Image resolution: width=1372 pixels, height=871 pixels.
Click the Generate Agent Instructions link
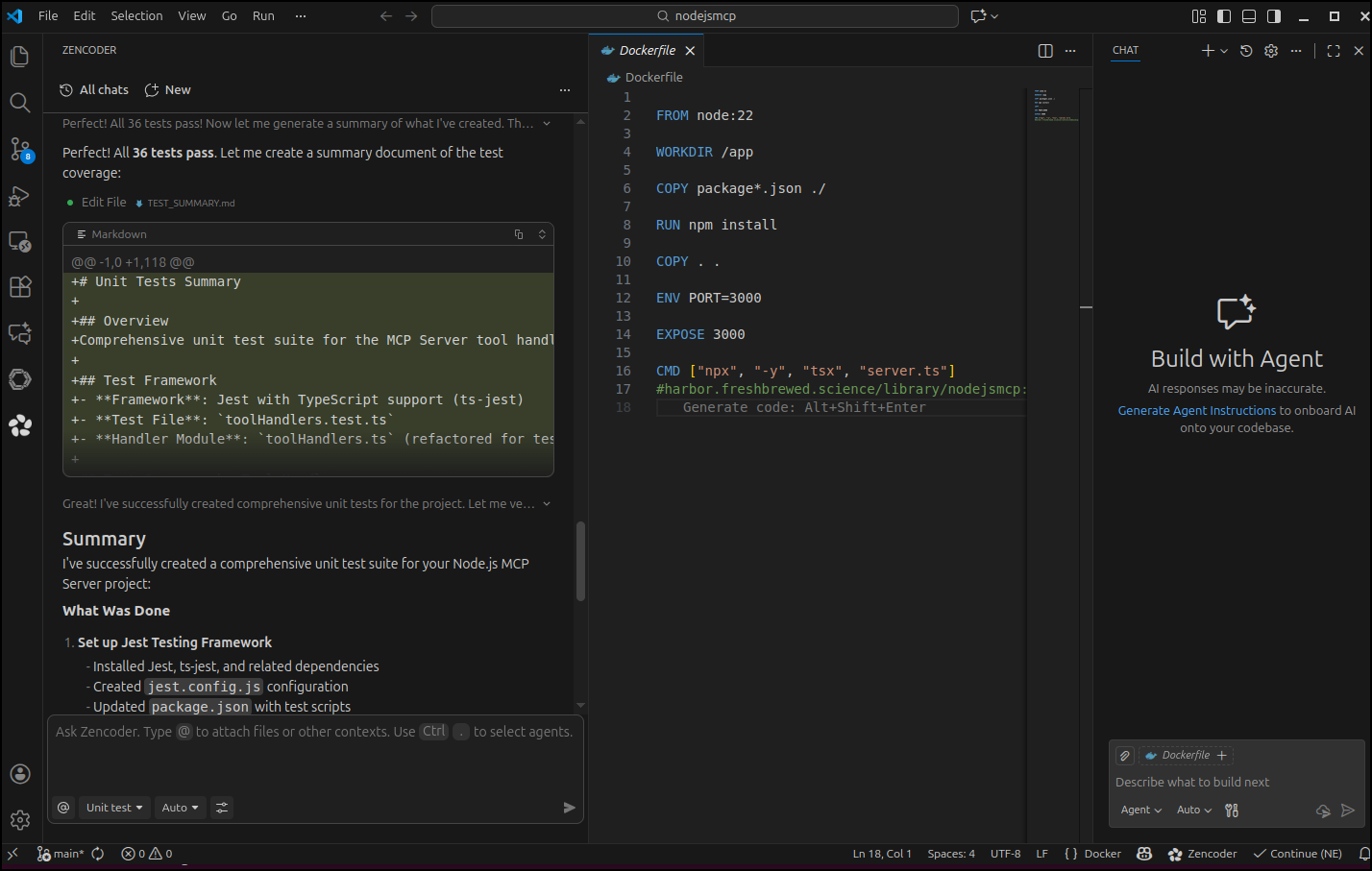click(x=1196, y=410)
